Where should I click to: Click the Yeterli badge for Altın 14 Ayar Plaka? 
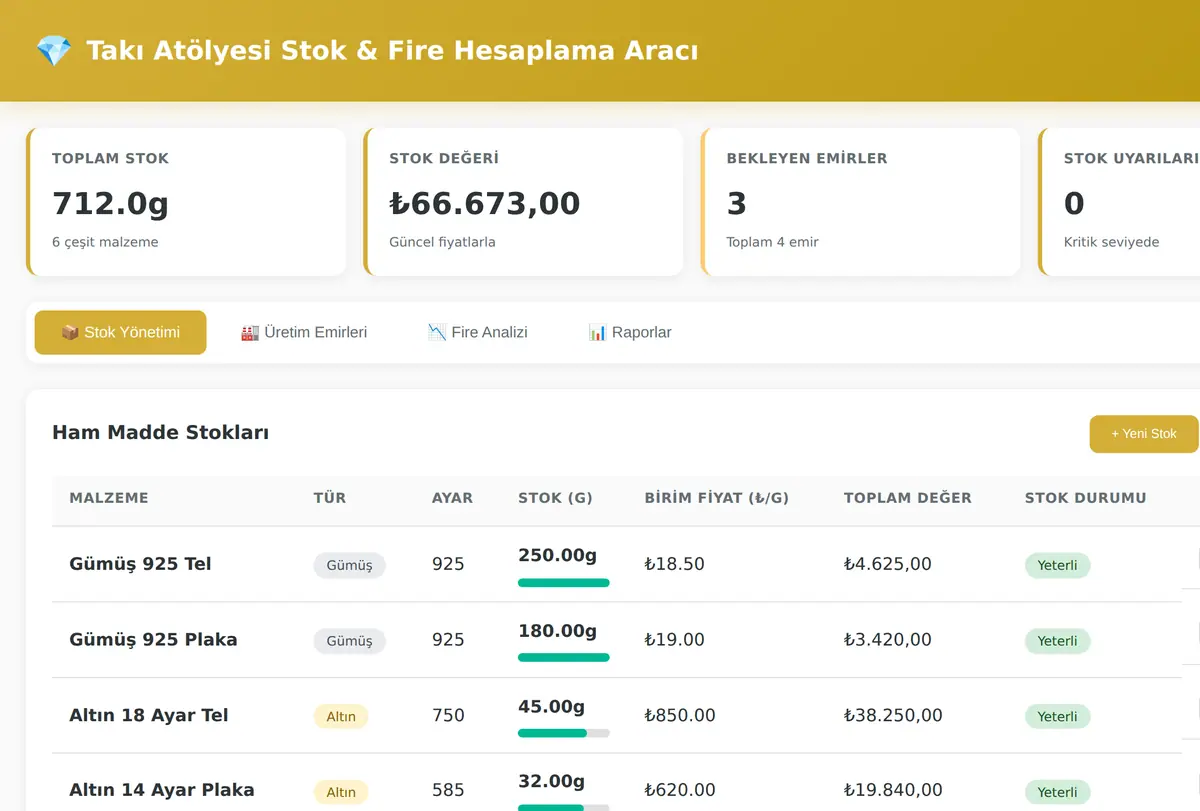(1058, 792)
